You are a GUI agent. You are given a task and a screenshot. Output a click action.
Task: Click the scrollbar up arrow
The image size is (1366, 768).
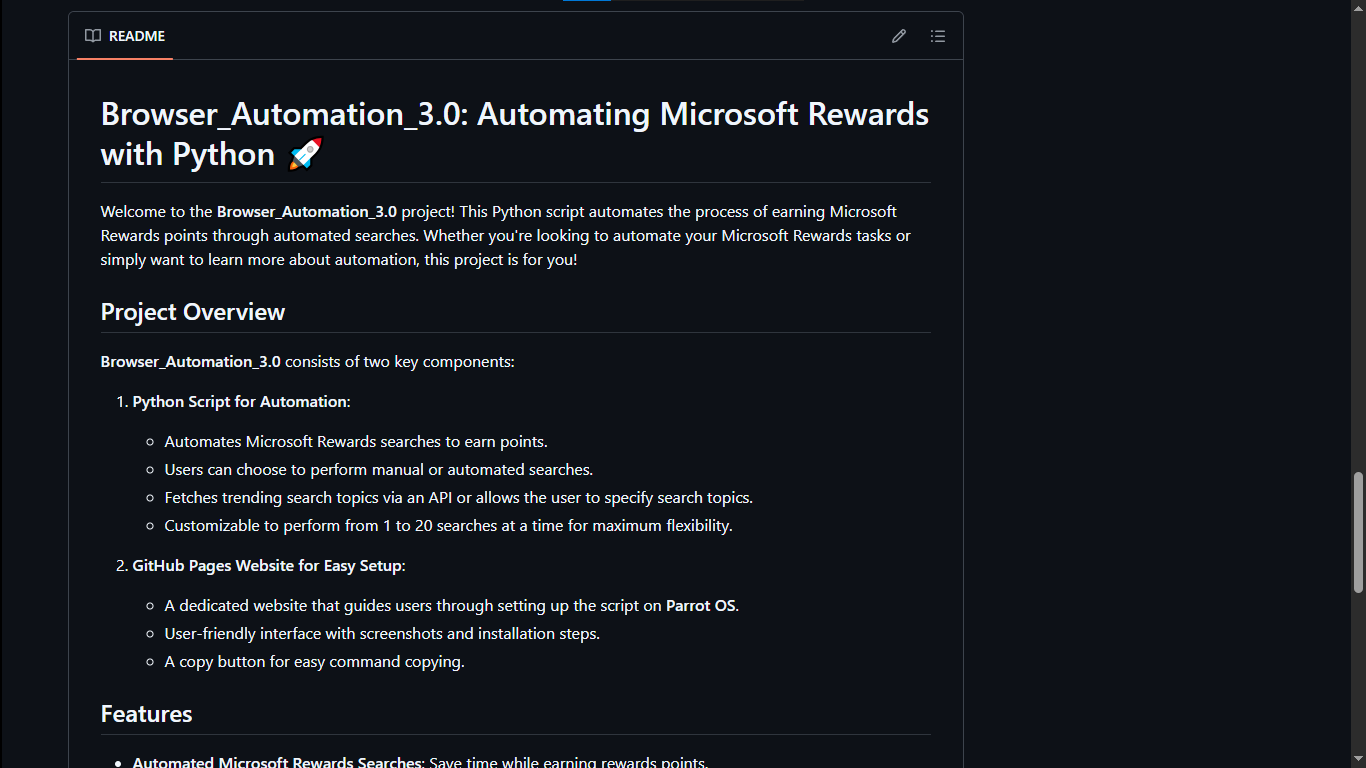pos(1358,8)
